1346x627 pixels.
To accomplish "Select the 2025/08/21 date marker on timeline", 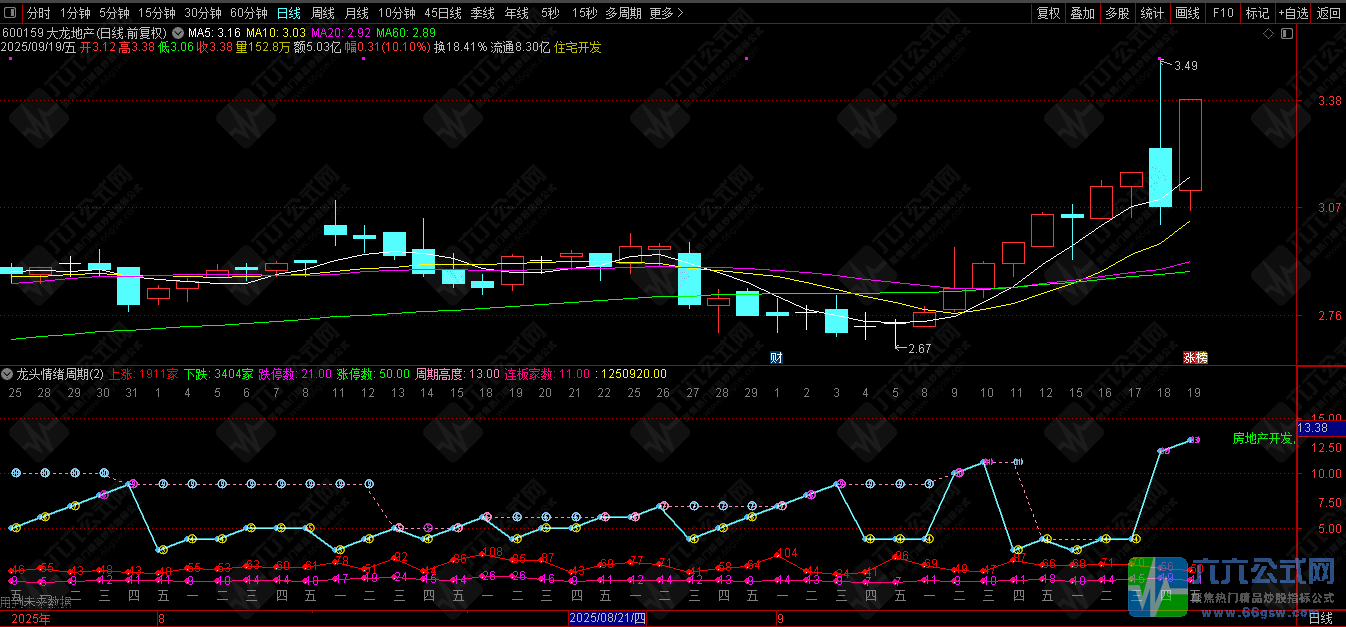I will [608, 618].
